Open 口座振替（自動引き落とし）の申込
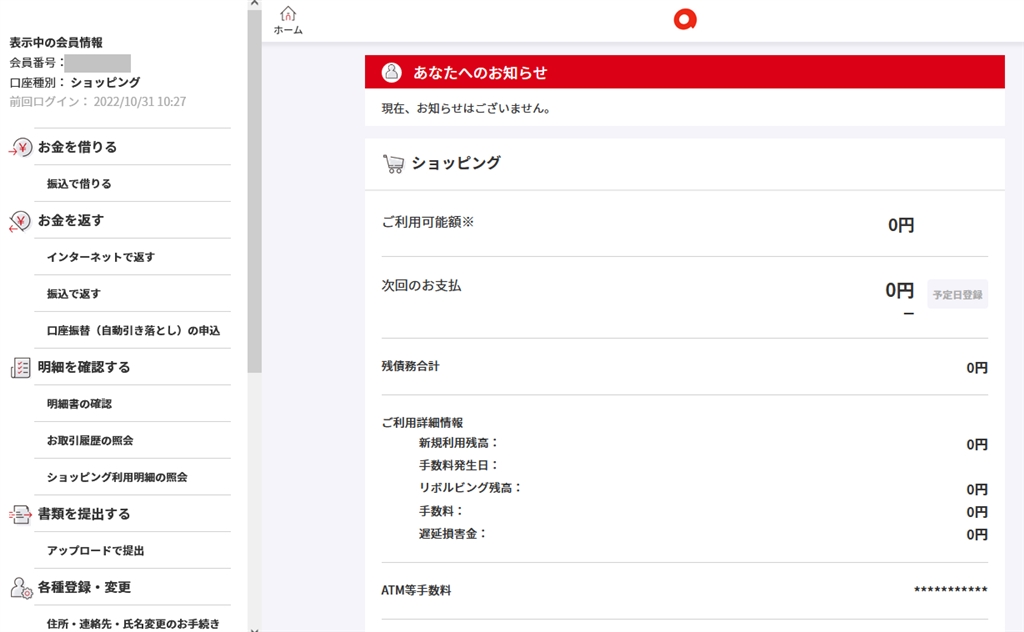The image size is (1024, 632). (x=133, y=330)
